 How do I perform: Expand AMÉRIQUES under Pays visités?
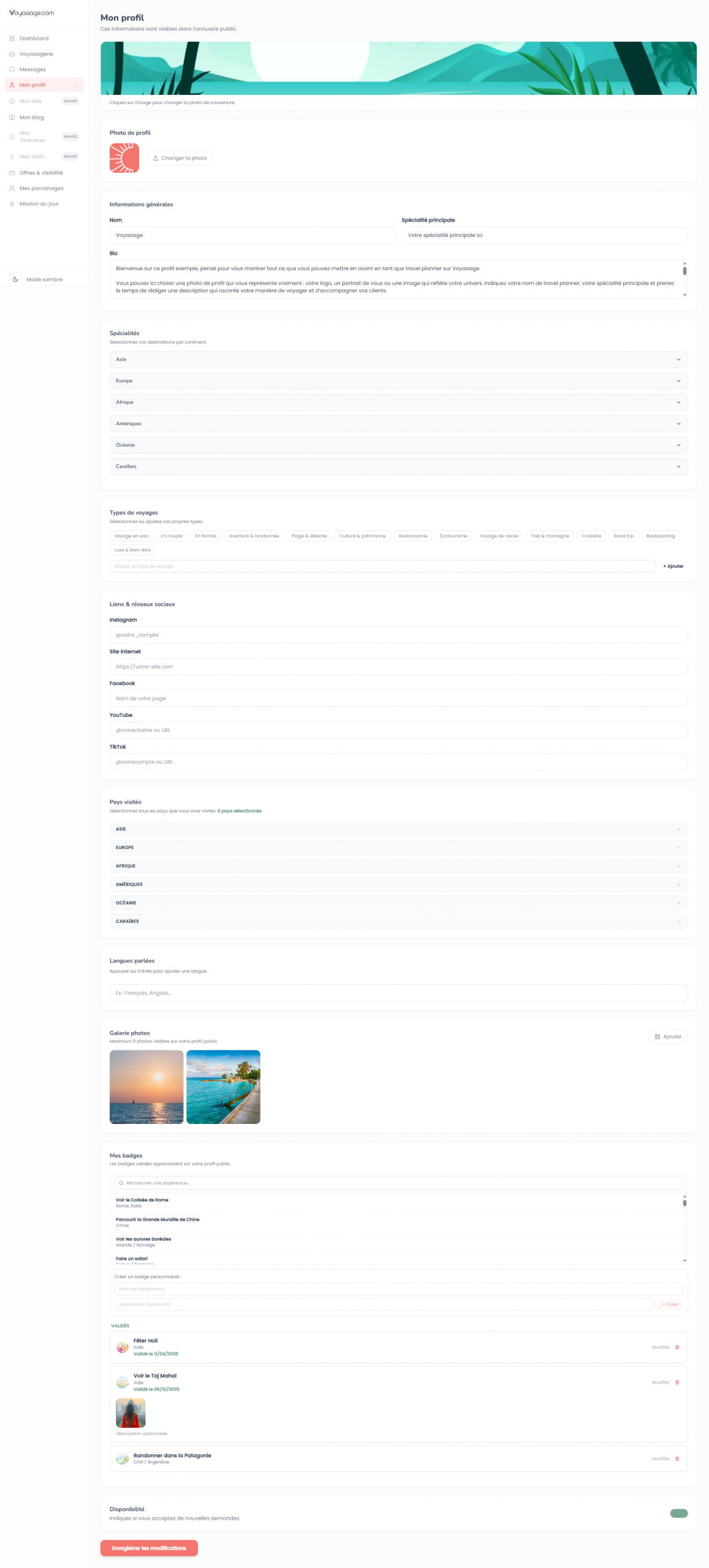[398, 884]
